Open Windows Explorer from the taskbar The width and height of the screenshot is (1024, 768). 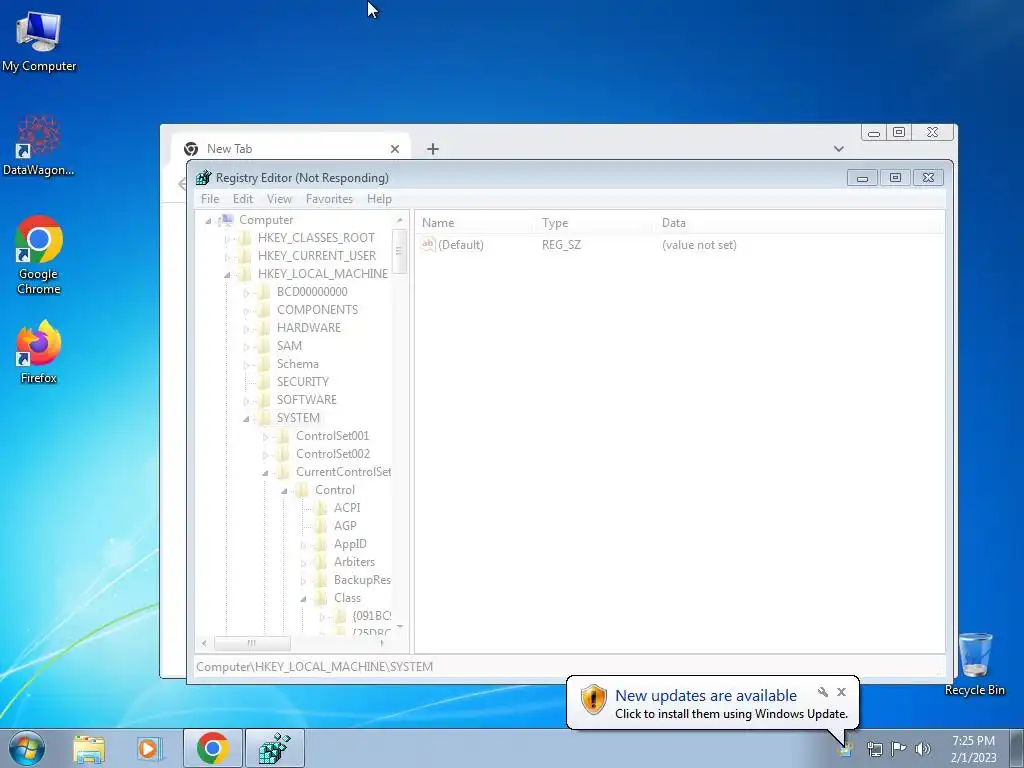tap(89, 748)
